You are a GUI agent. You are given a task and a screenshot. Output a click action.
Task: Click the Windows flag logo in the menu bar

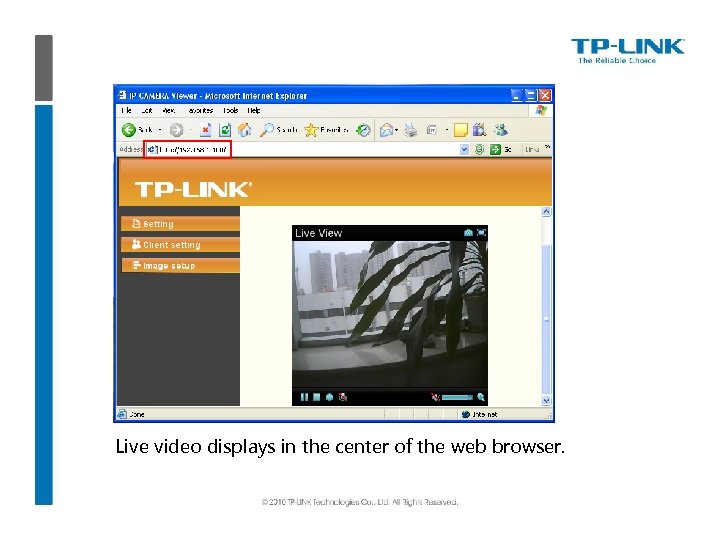pos(541,111)
